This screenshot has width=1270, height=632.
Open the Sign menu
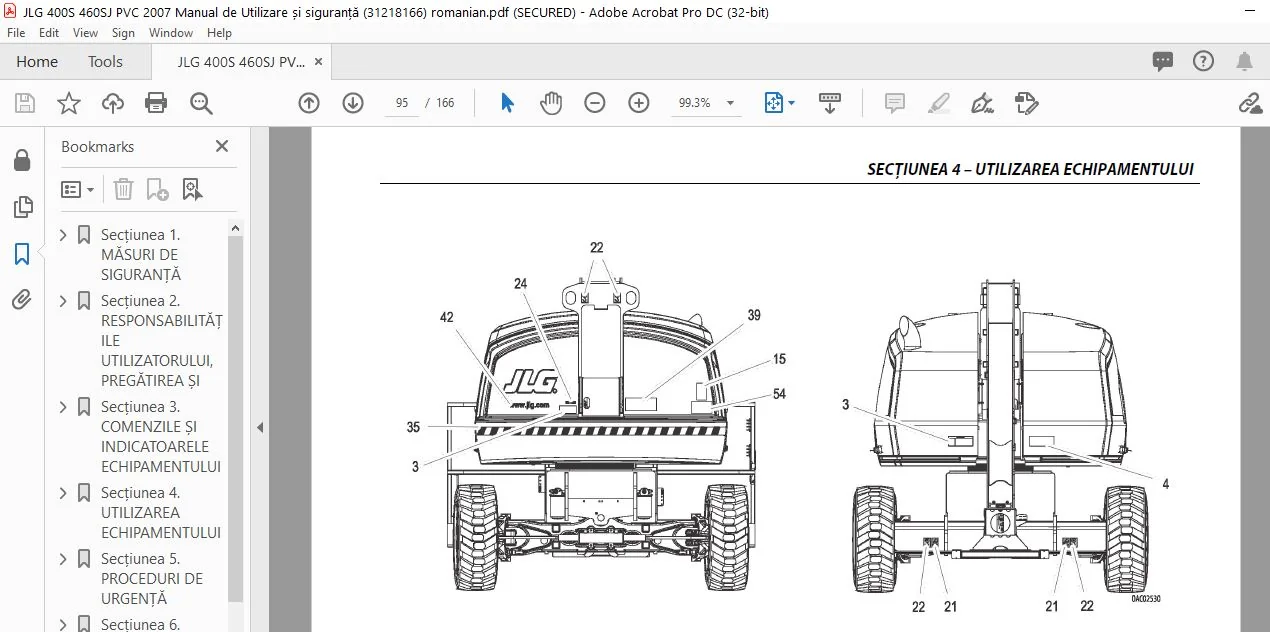coord(123,33)
